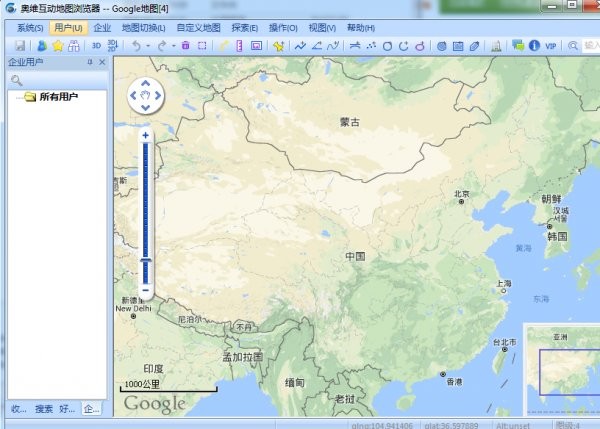Click the crossing lines icon in toolbar
Viewport: 600px width, 429px height.
coord(355,46)
